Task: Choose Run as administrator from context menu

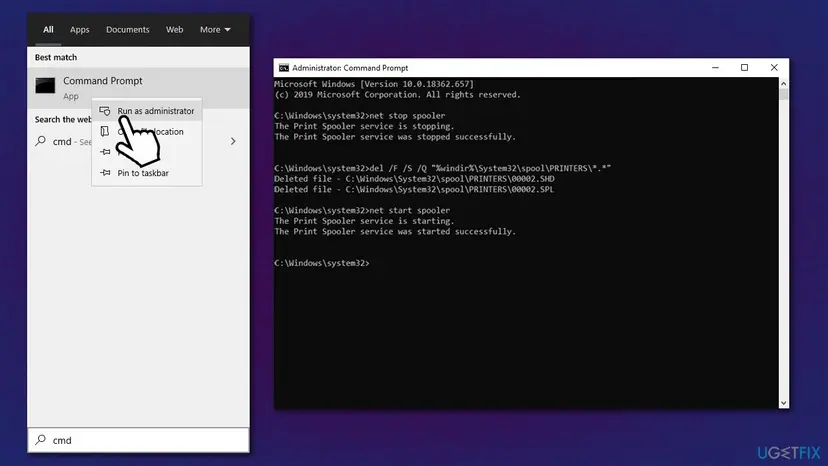Action: point(147,111)
